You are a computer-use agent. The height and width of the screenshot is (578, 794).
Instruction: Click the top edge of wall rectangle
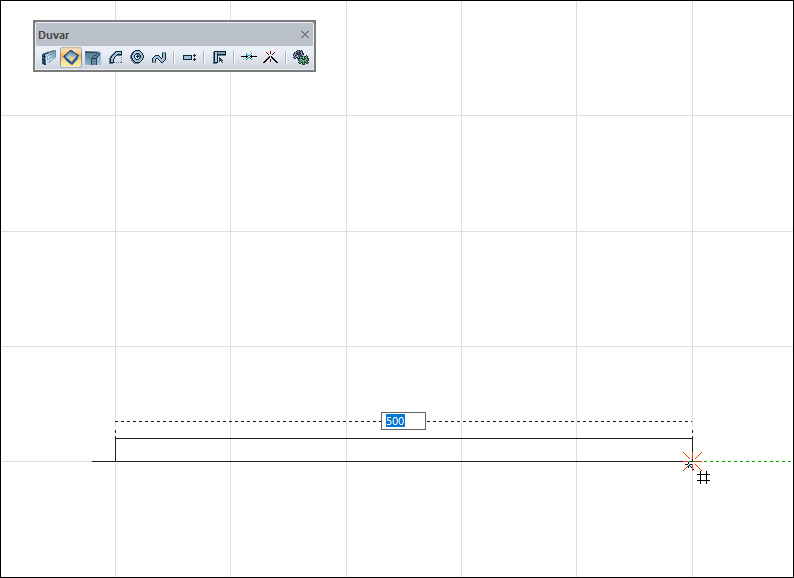pos(404,438)
